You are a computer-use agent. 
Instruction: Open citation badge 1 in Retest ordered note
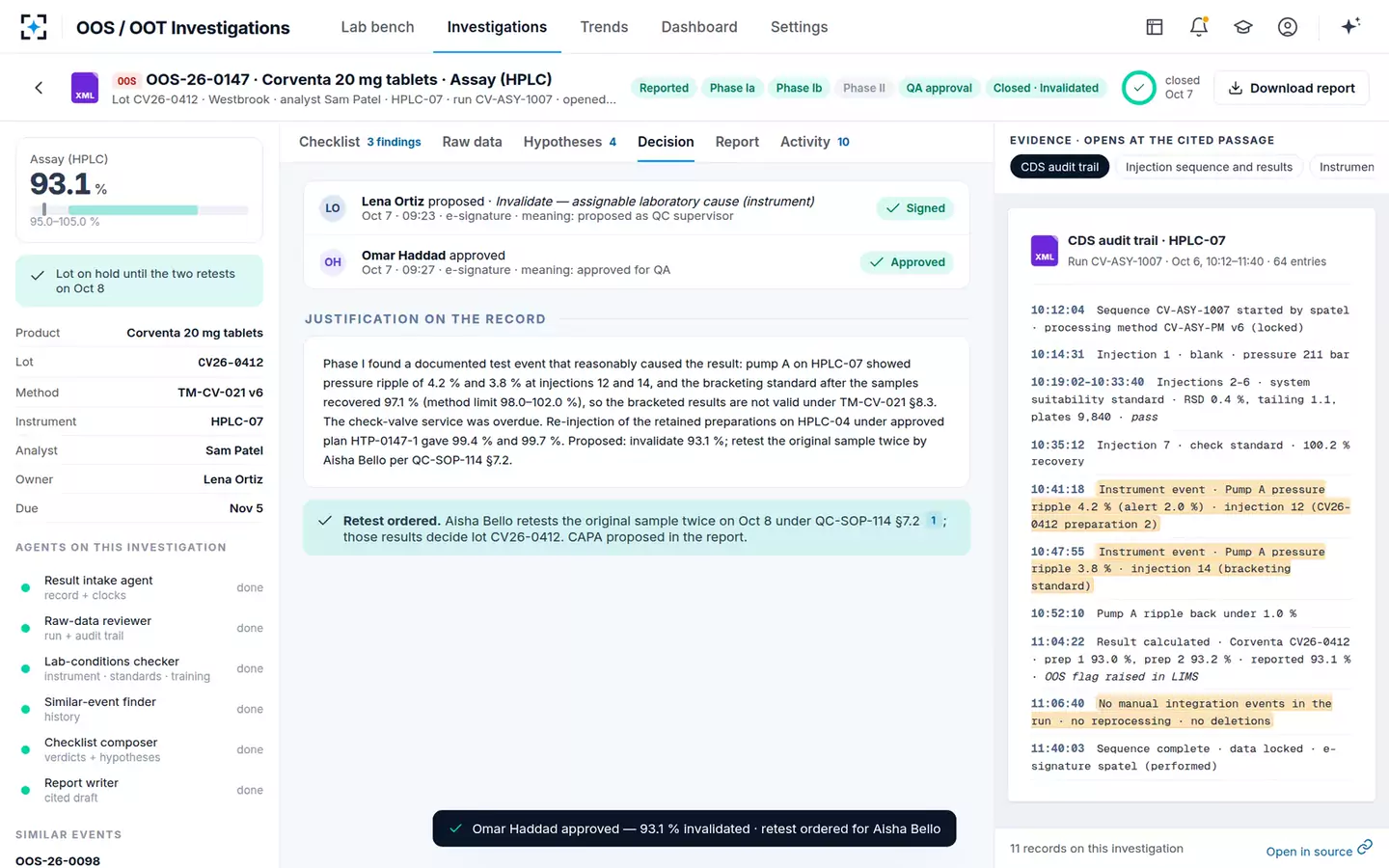(933, 521)
